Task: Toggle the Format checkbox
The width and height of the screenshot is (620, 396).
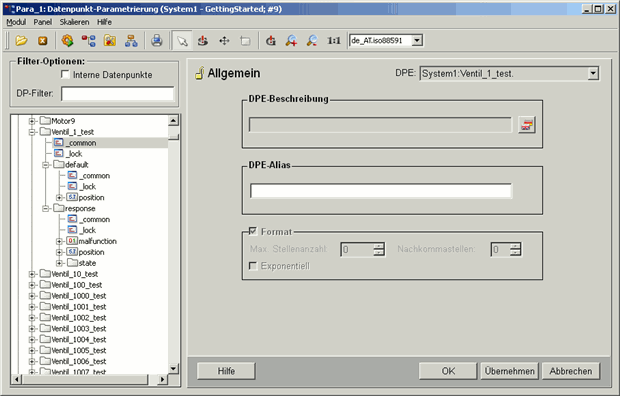Action: pyautogui.click(x=253, y=231)
